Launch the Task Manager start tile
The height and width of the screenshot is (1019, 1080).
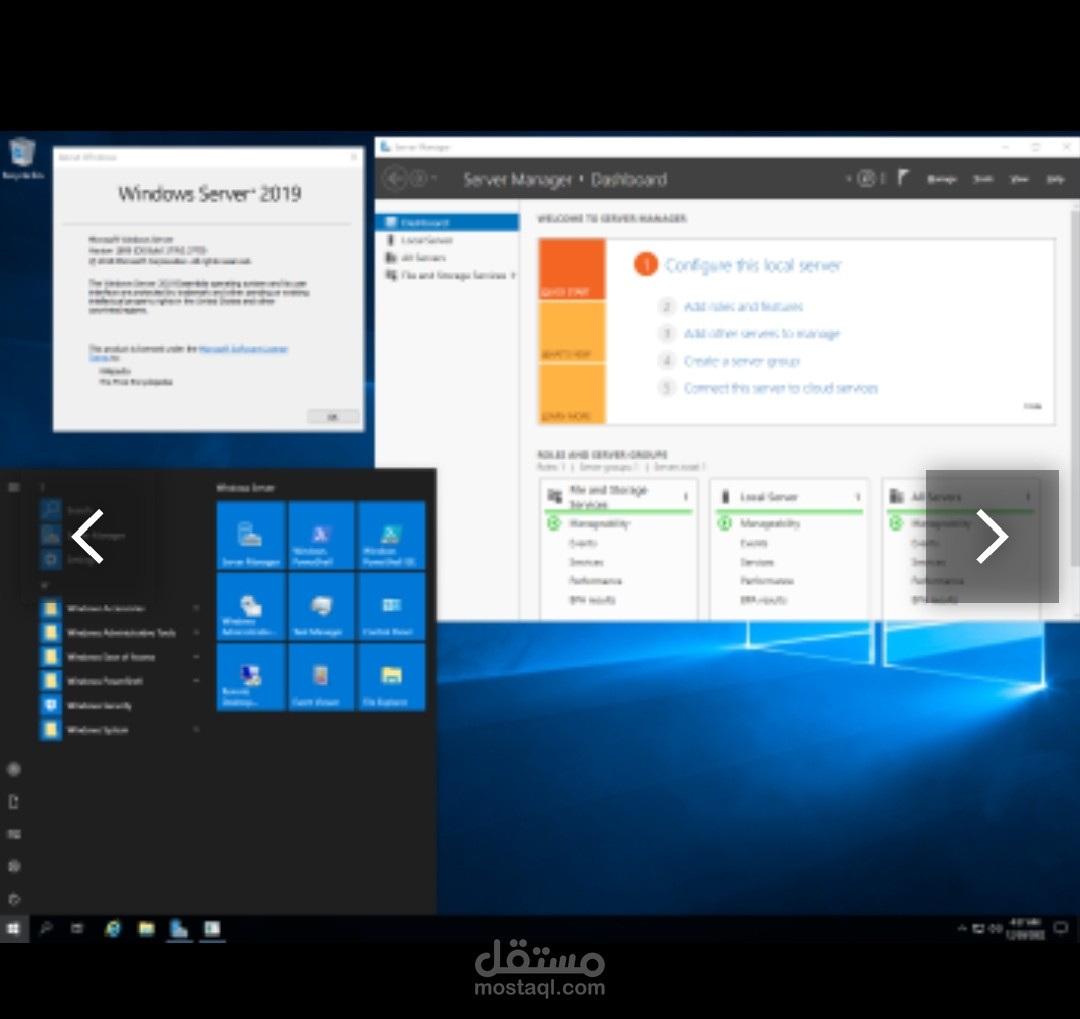pos(322,607)
